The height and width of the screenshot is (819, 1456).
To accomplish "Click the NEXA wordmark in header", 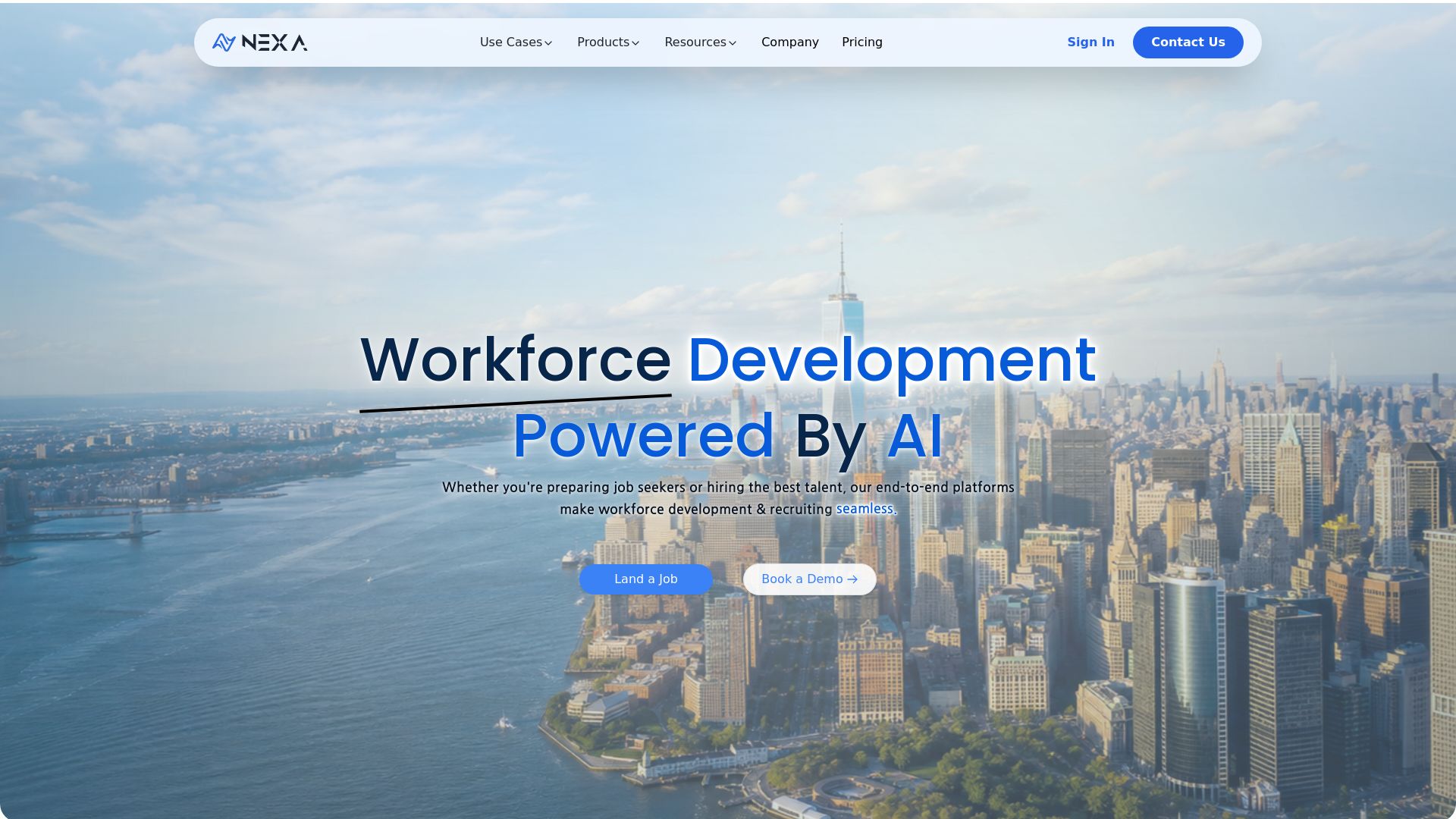I will [x=274, y=42].
